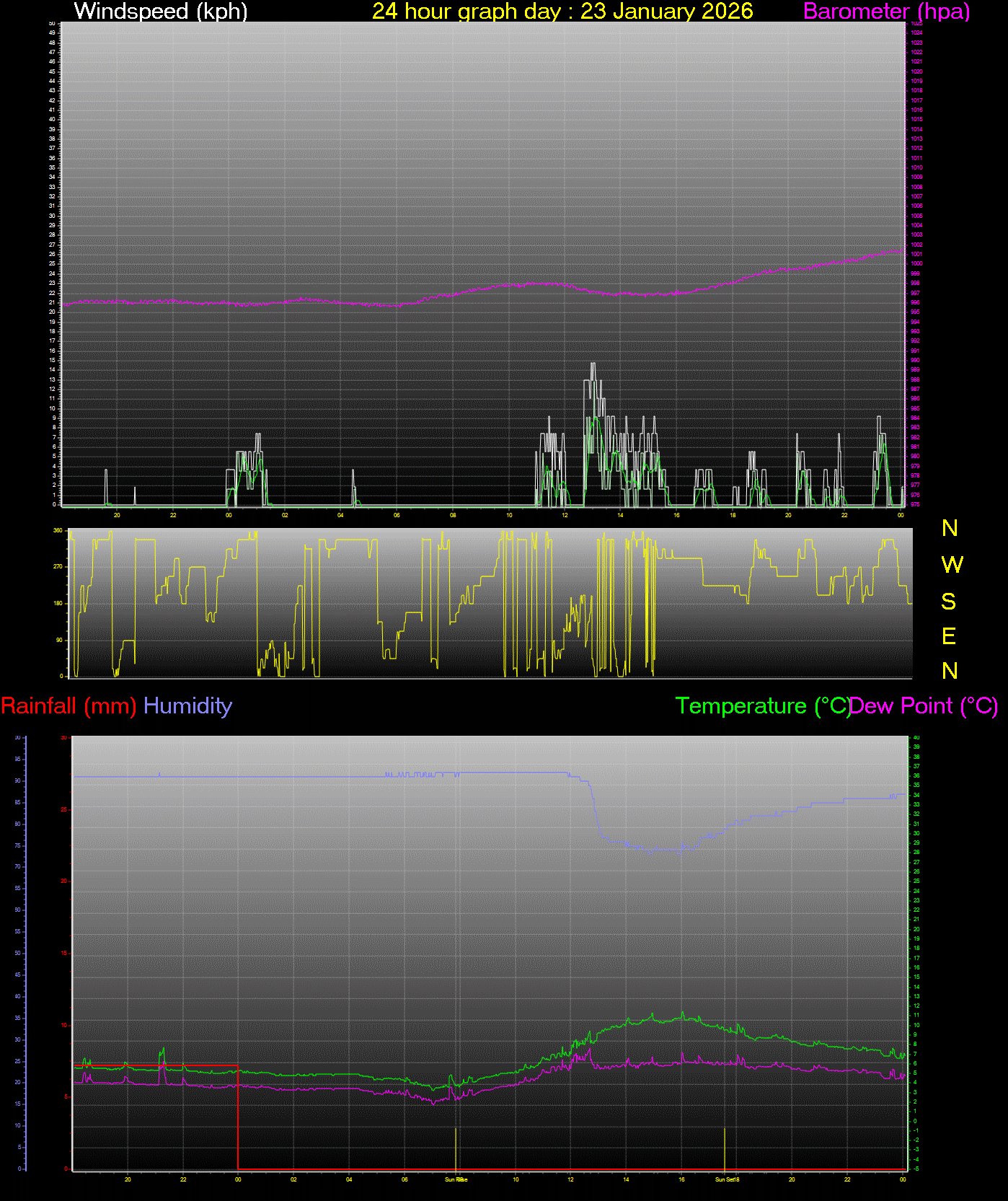Click the 'S' wind direction letter

[x=949, y=601]
